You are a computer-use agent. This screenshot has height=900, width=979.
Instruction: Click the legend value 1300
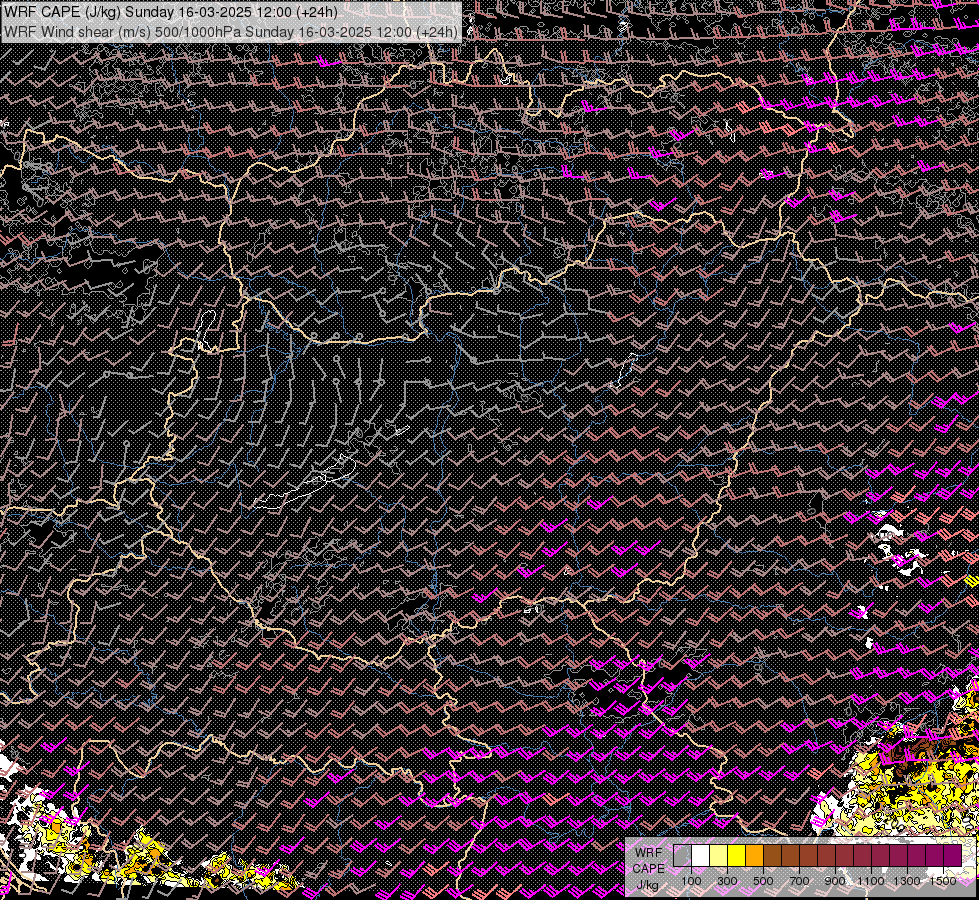click(907, 881)
